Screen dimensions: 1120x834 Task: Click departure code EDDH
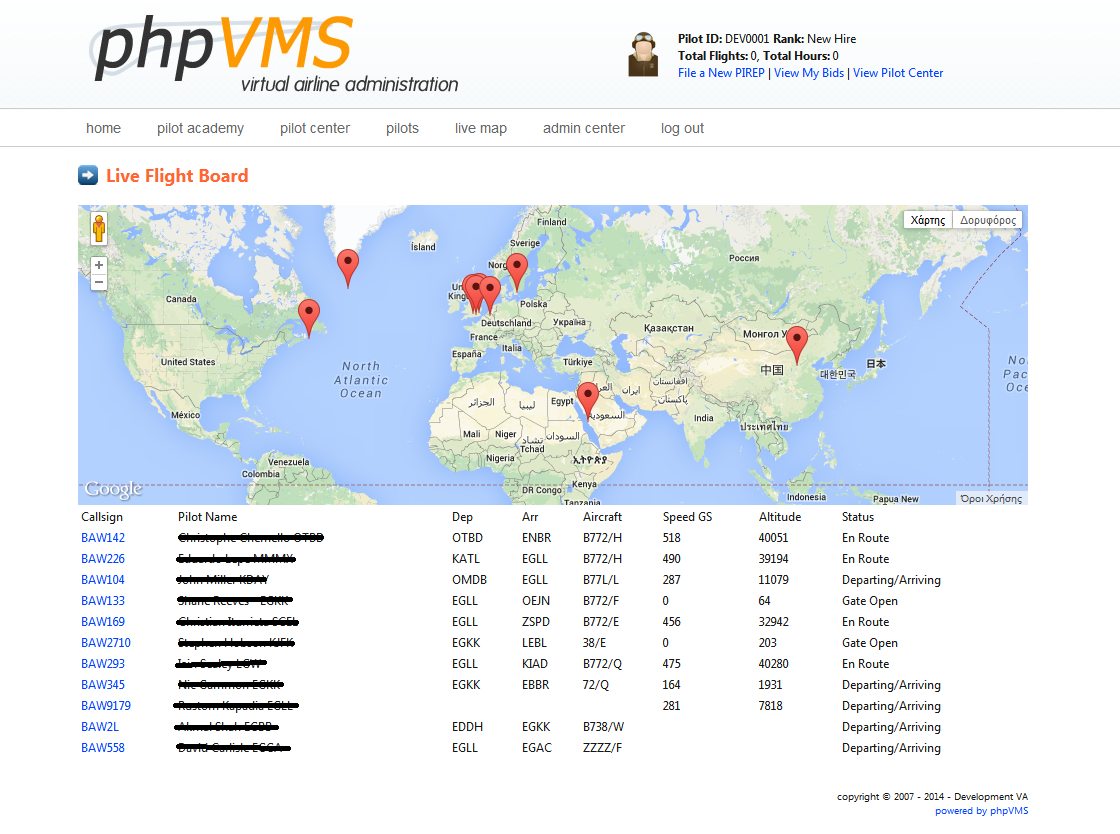(467, 727)
